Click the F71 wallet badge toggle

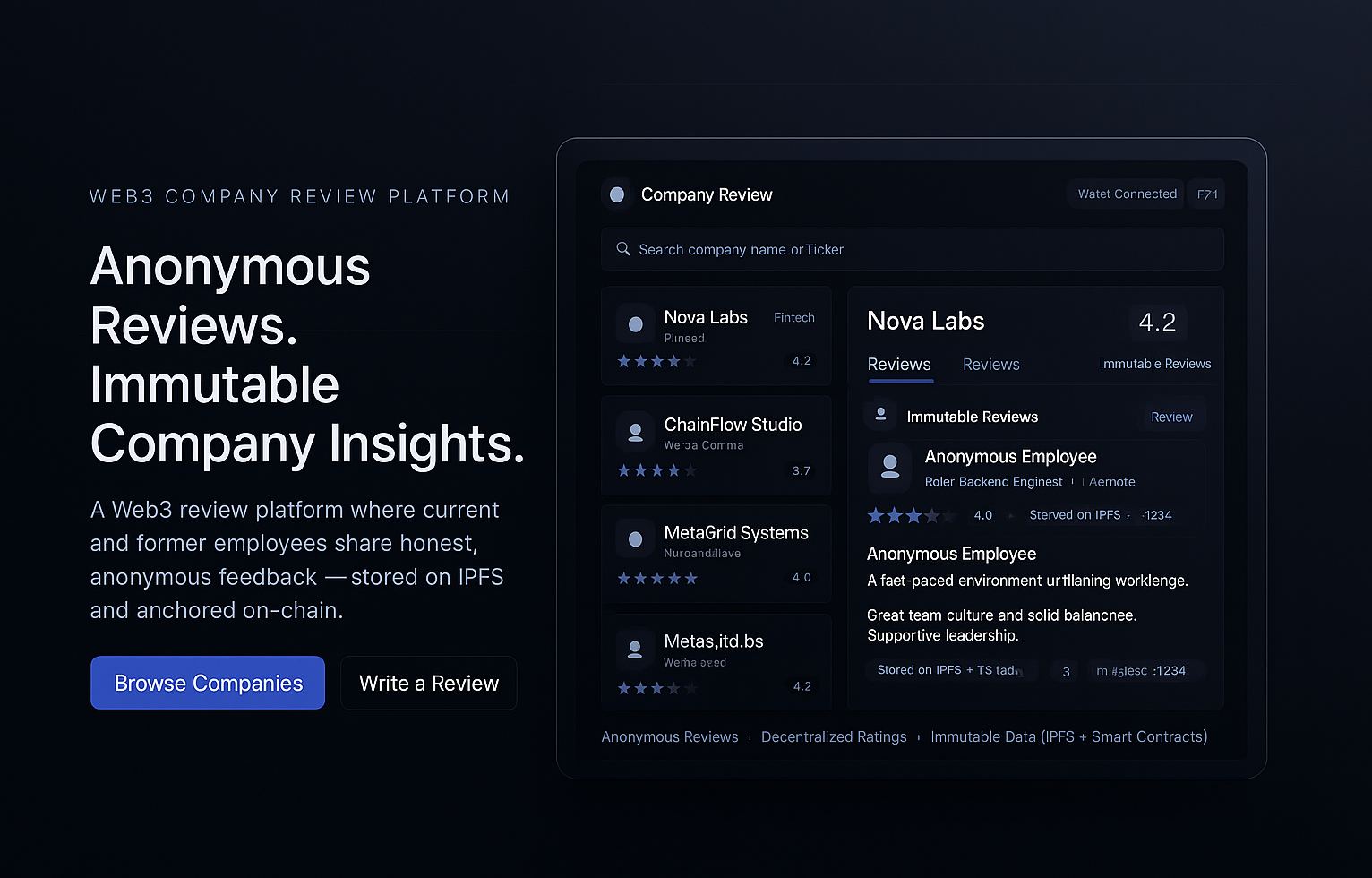tap(1206, 194)
